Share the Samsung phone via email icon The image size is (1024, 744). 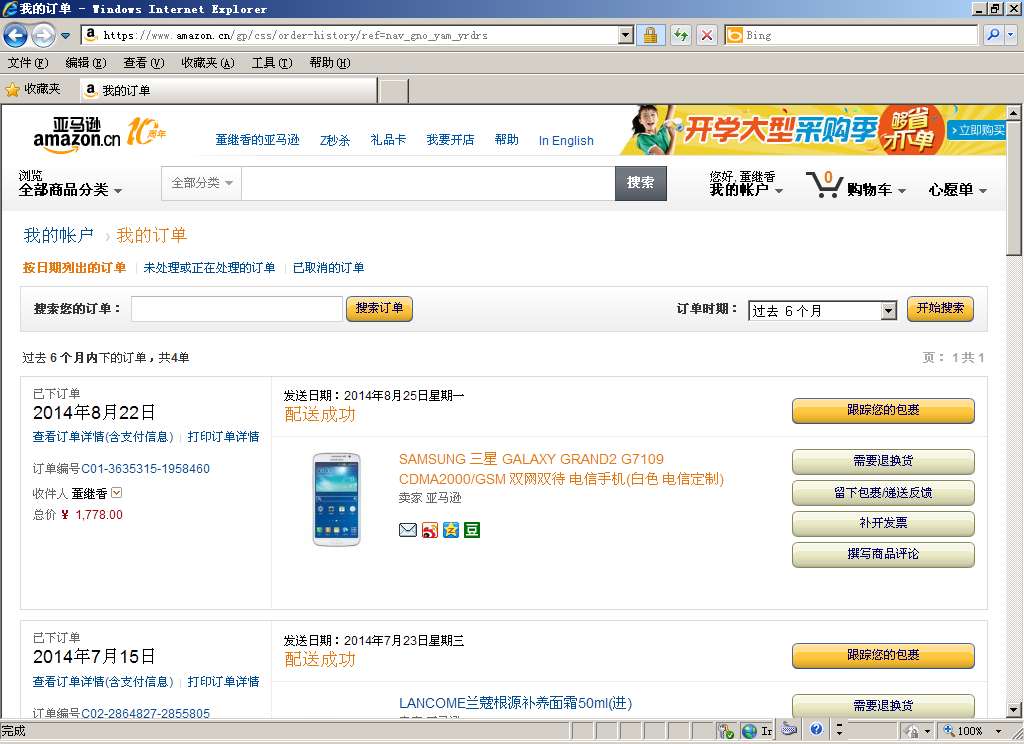(x=408, y=530)
